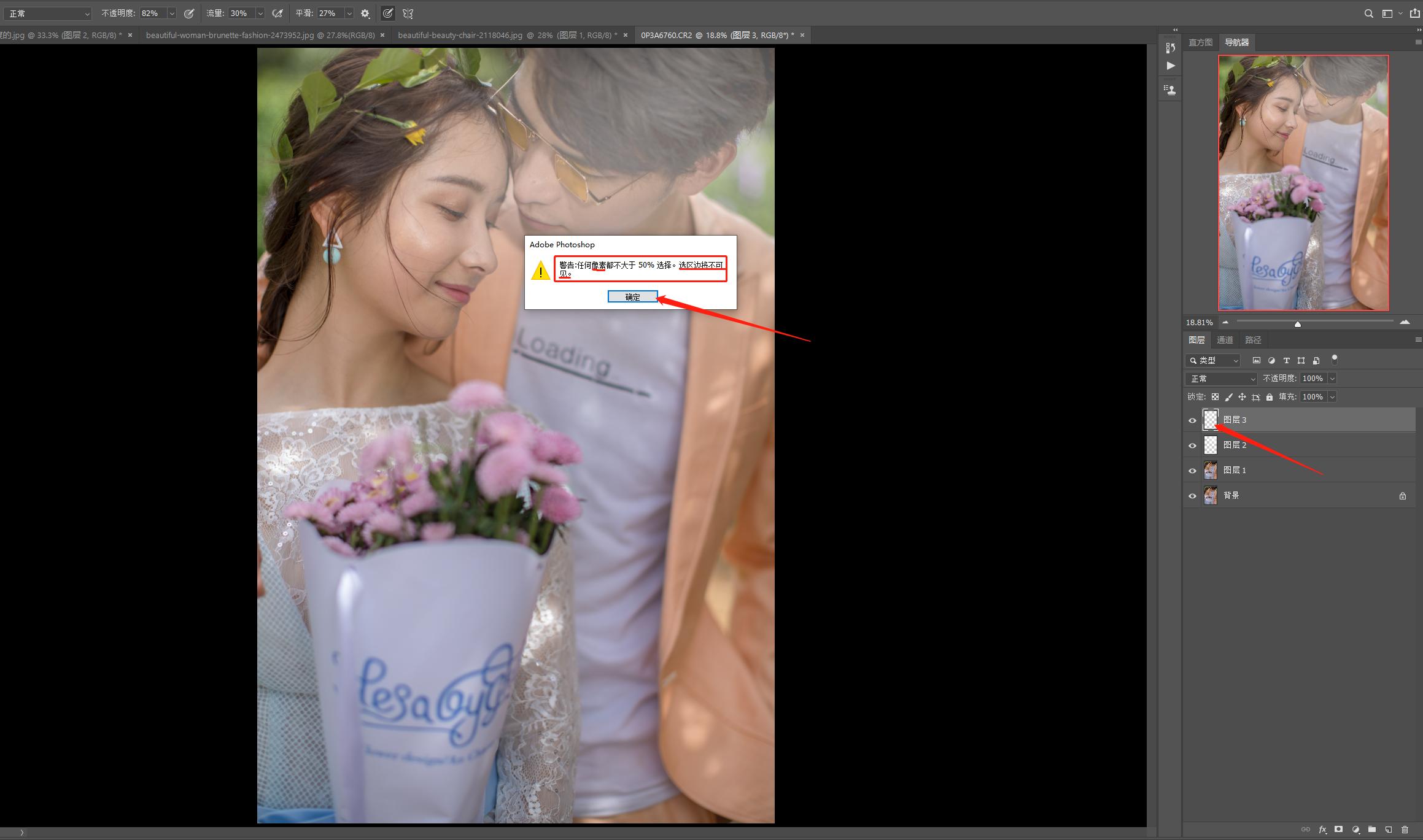Open brush settings gear icon
Viewport: 1423px width, 840px height.
coord(365,13)
